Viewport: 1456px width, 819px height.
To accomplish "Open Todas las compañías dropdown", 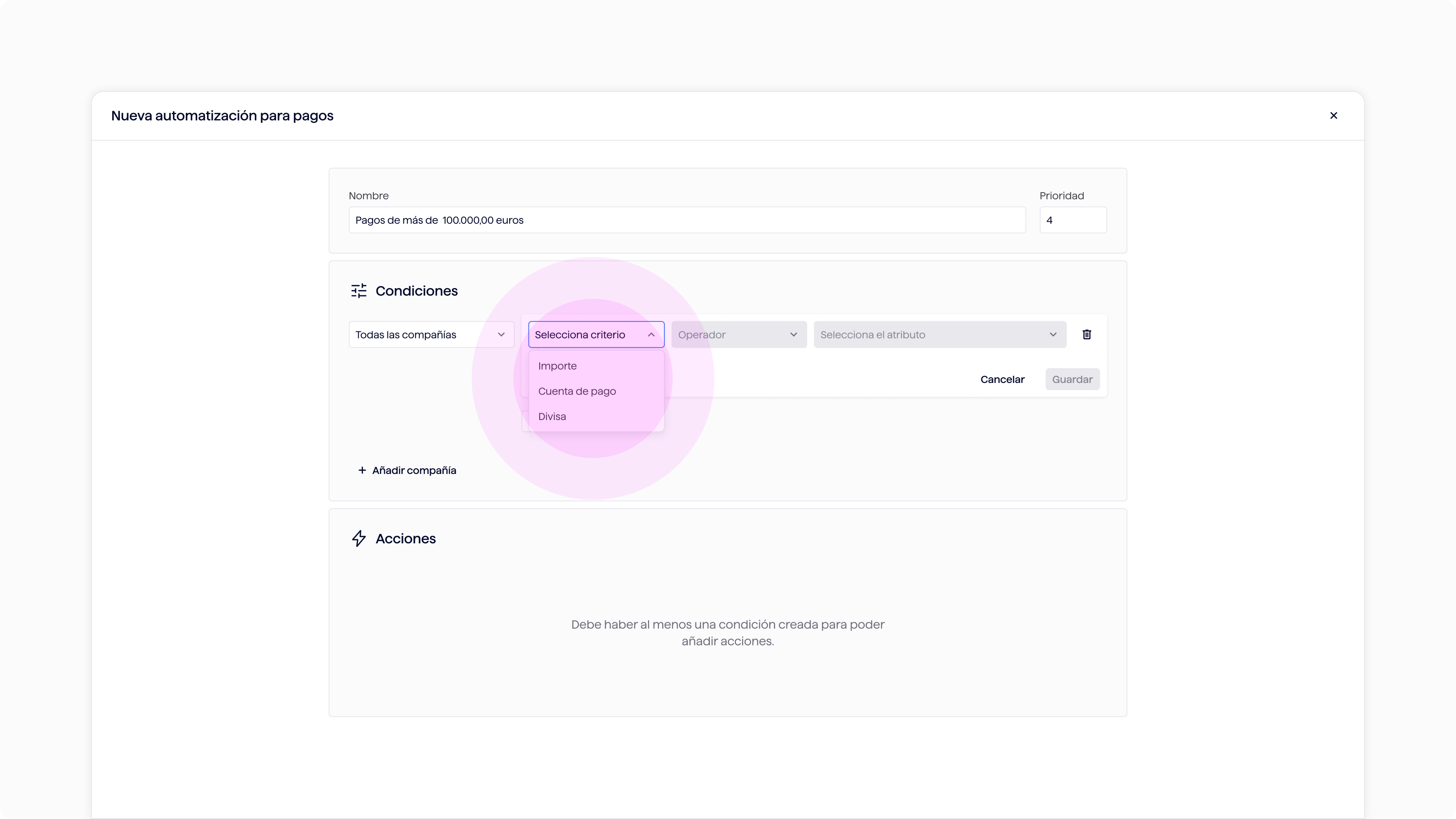I will click(x=431, y=334).
